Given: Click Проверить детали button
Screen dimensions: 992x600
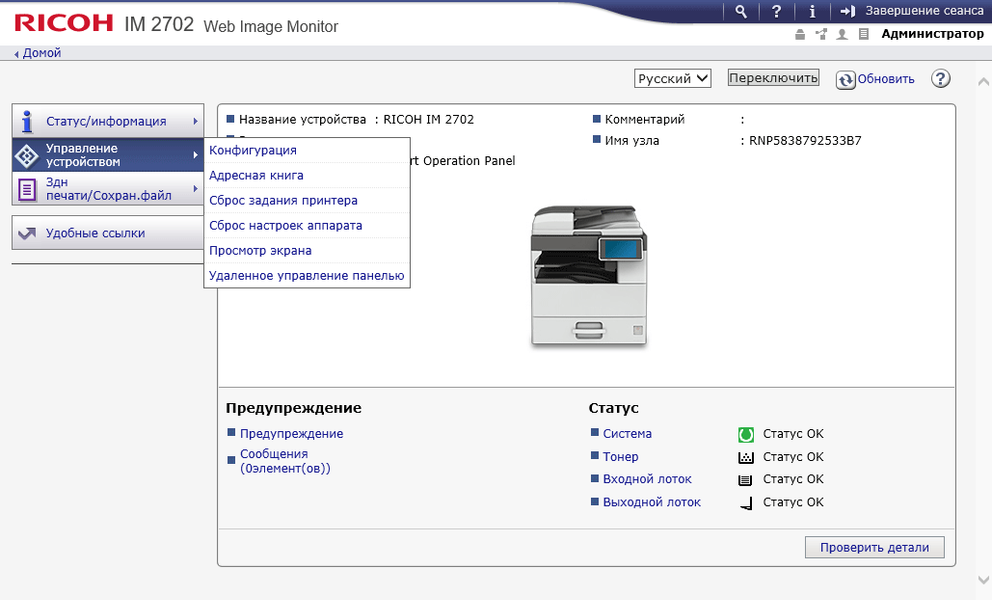Looking at the screenshot, I should [x=874, y=547].
